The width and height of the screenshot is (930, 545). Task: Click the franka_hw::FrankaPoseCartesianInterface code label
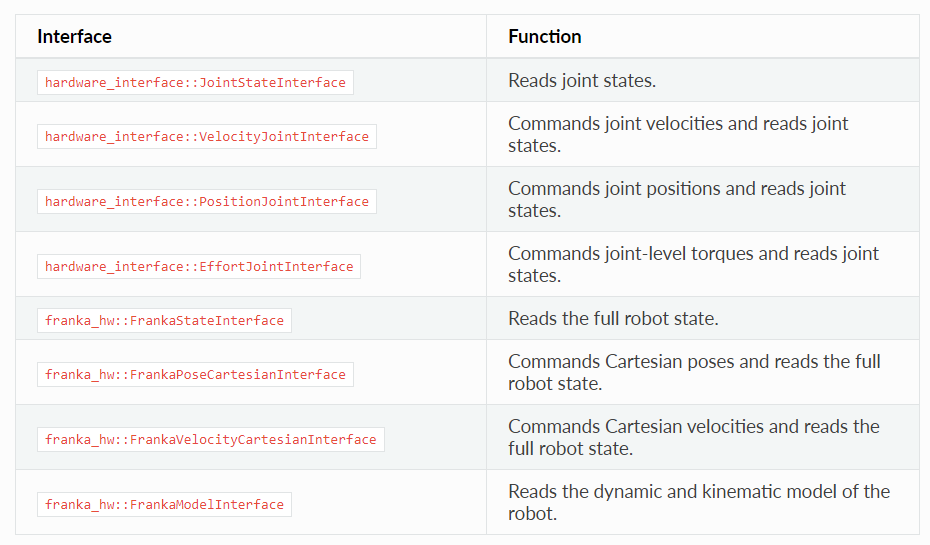coord(195,374)
